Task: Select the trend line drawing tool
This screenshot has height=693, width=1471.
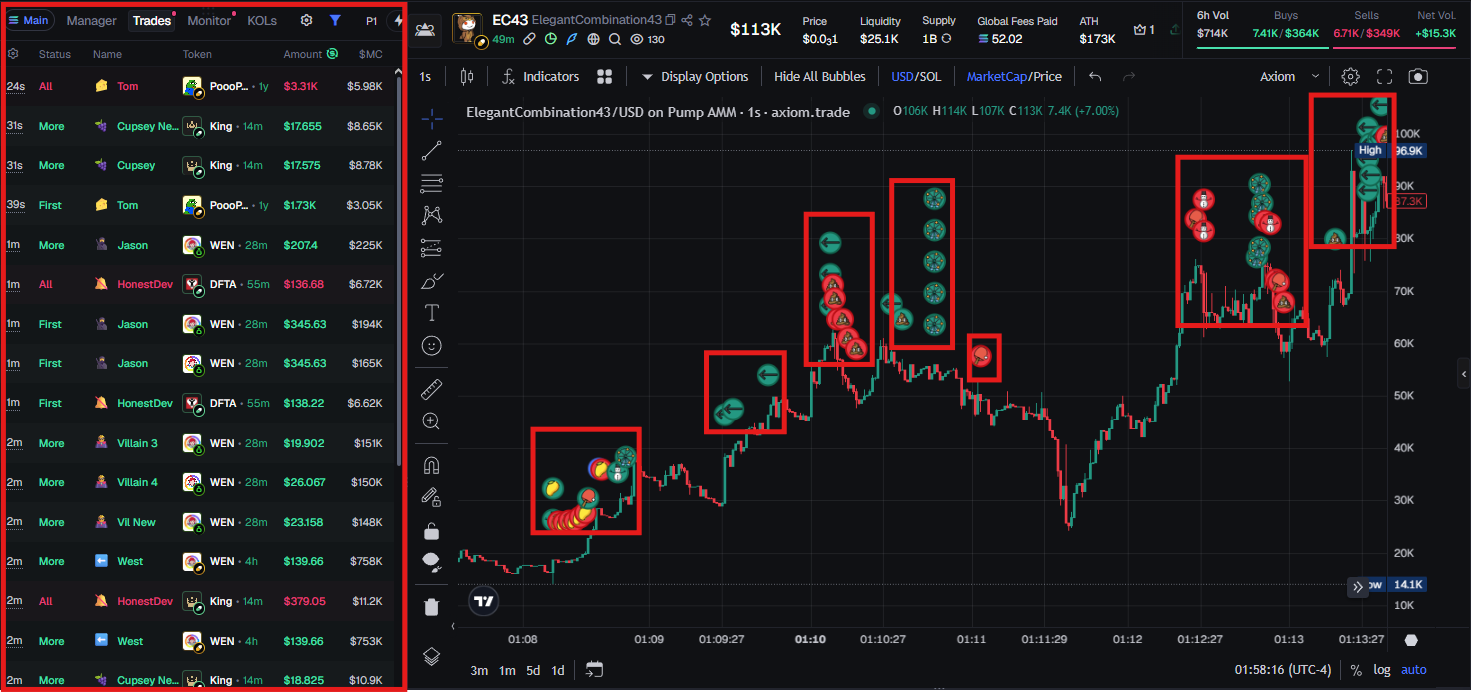Action: click(432, 151)
